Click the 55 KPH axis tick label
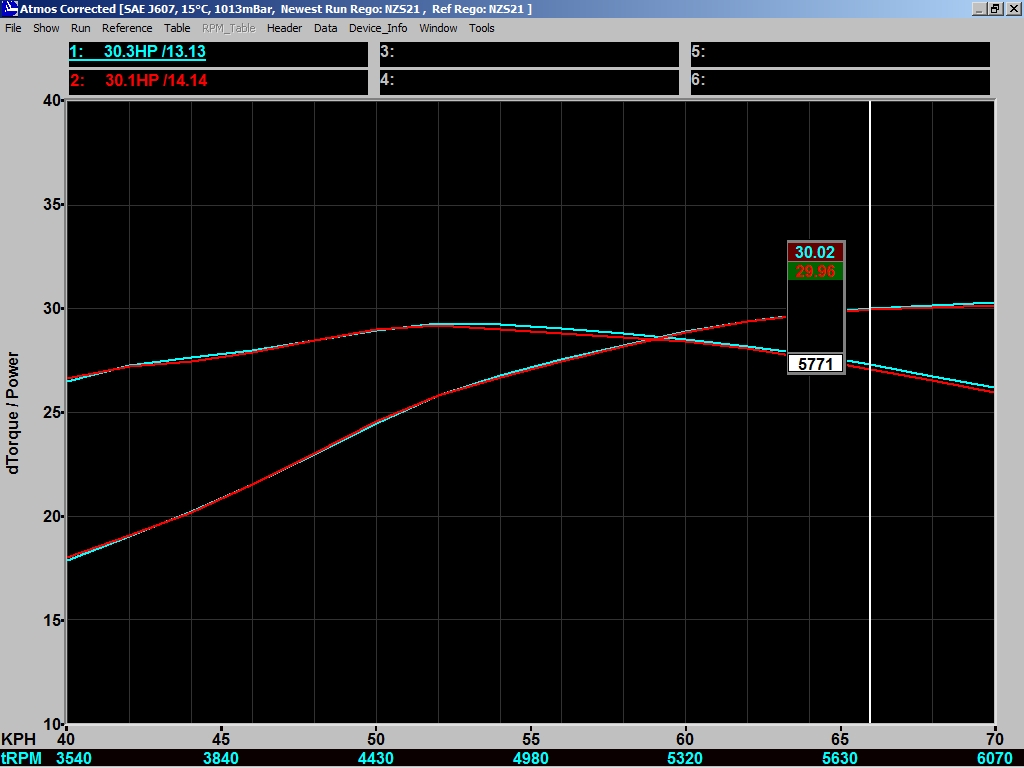The width and height of the screenshot is (1024, 768). (531, 739)
